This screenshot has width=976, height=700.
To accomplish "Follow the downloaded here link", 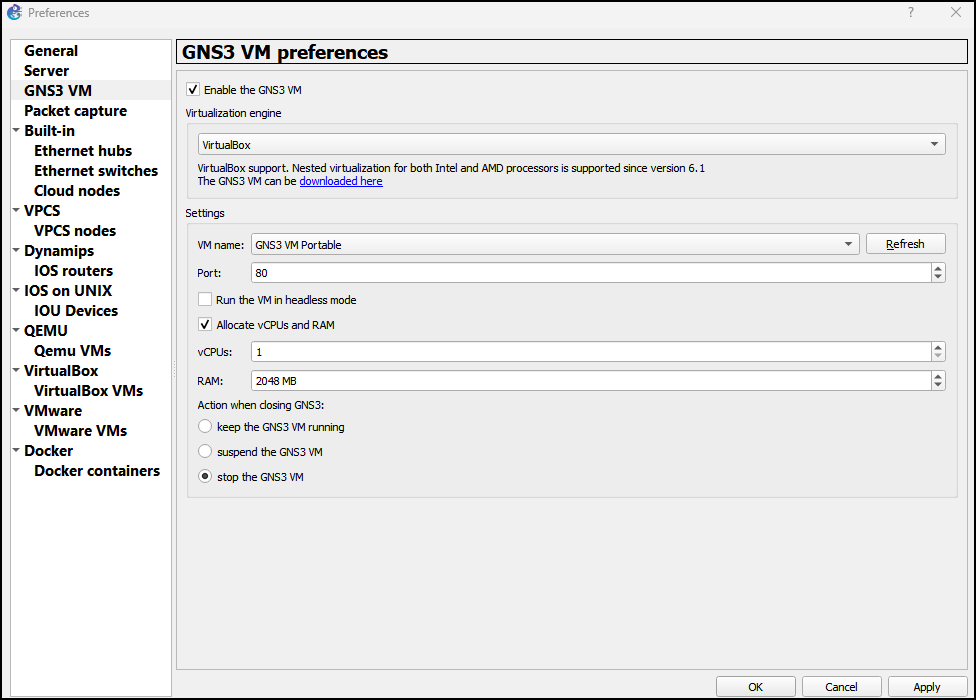I will click(341, 181).
